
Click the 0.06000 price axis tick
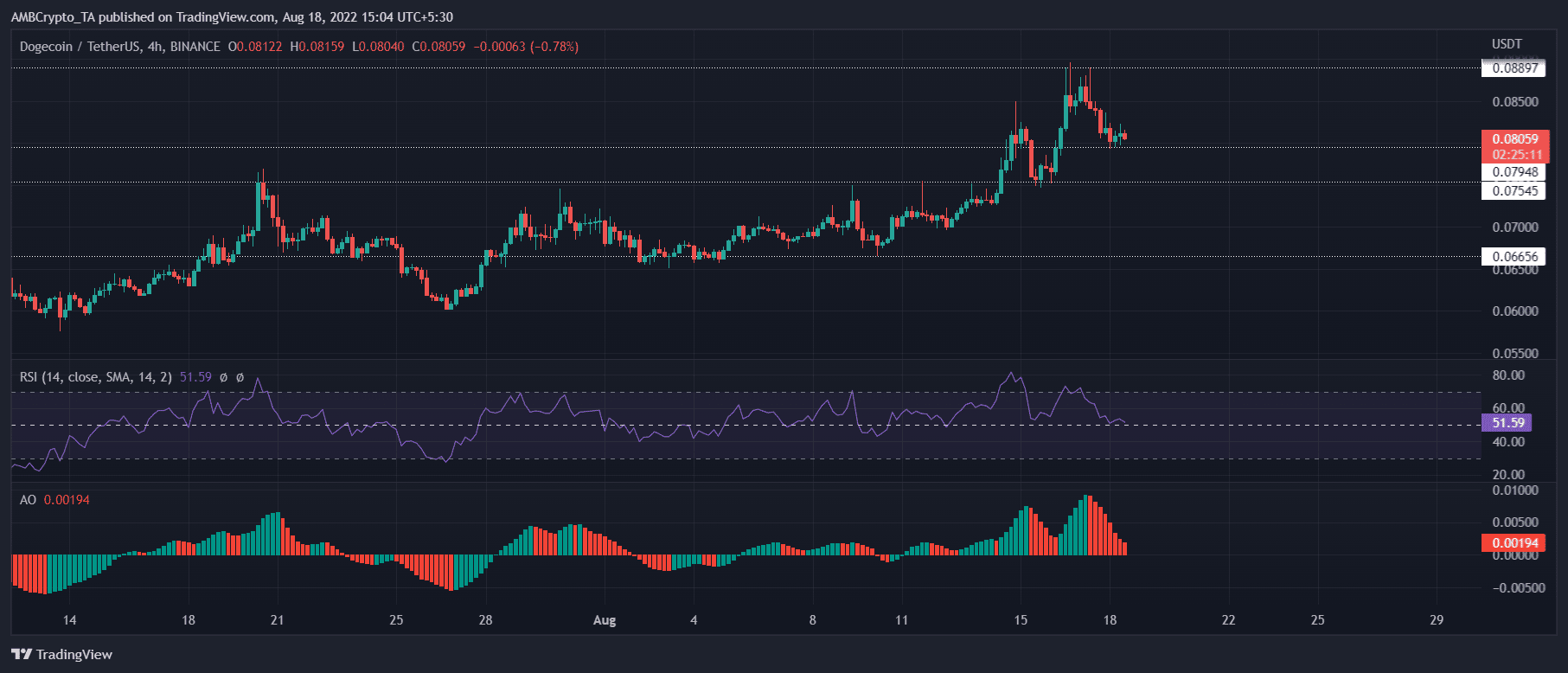[x=1515, y=311]
